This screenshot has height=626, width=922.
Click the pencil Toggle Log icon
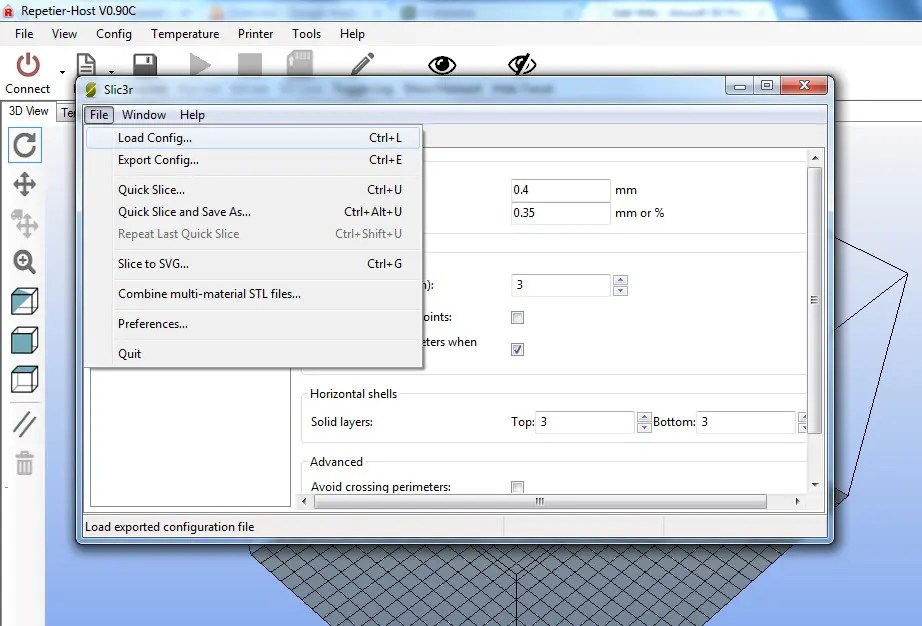[362, 63]
